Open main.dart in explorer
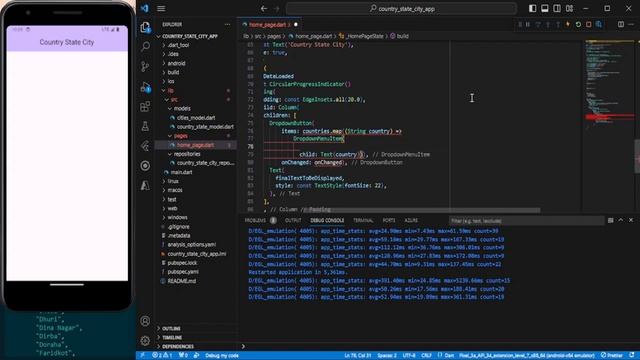The width and height of the screenshot is (640, 360). click(181, 172)
